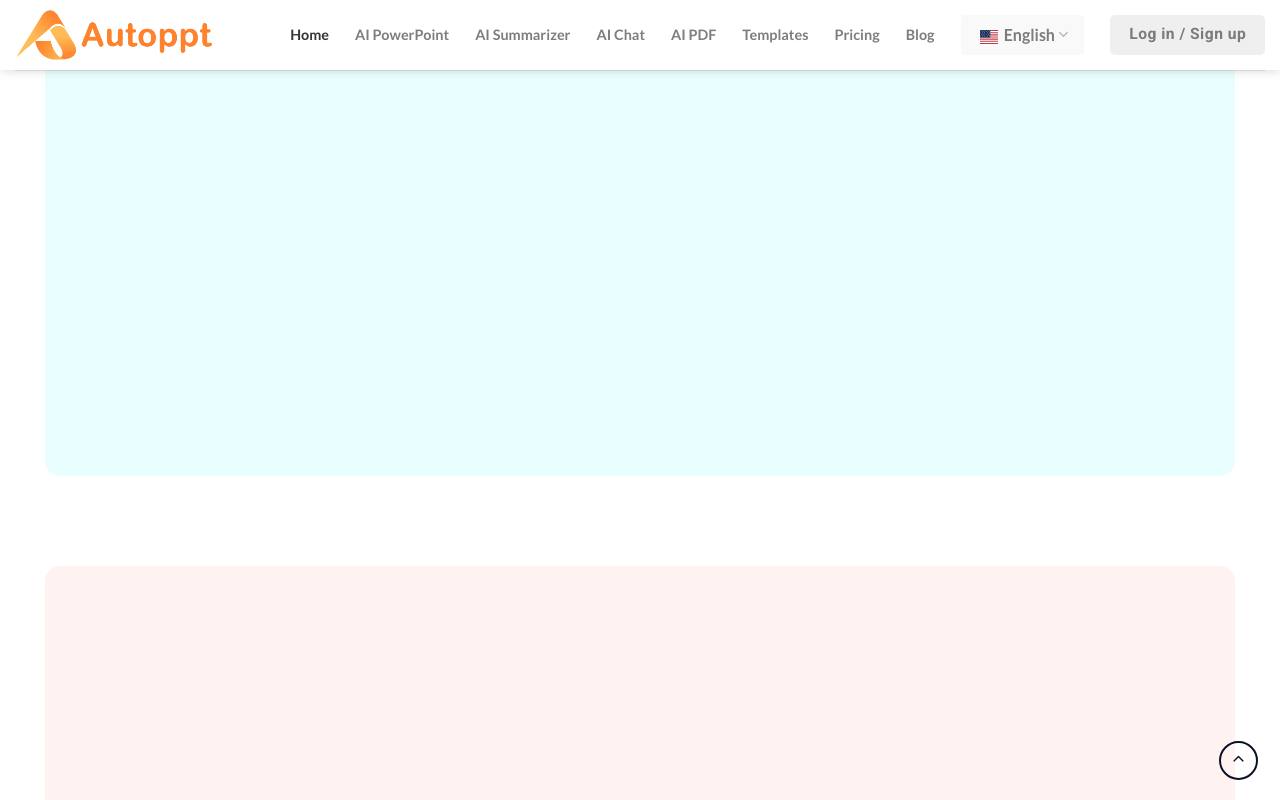This screenshot has width=1280, height=800.
Task: Click the Autoppt logo
Action: (115, 35)
